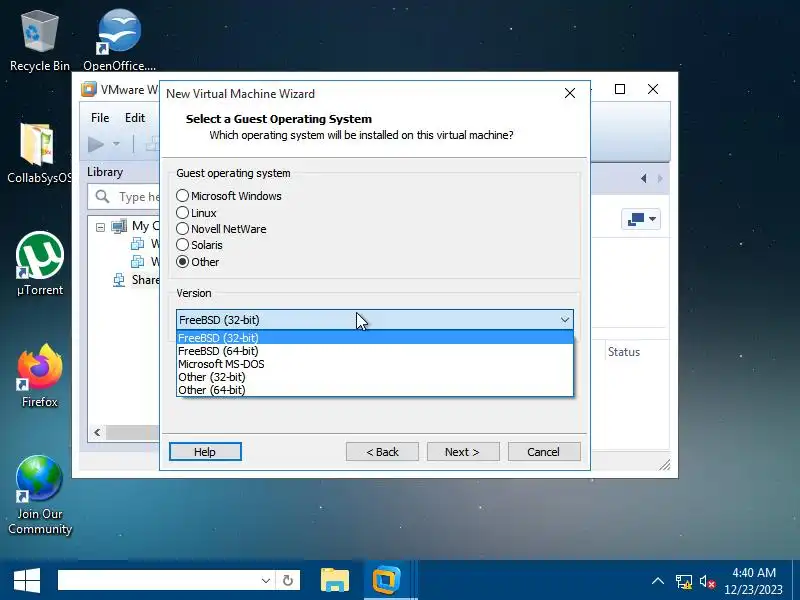
Task: Select the Microsoft Windows radio button
Action: (182, 196)
